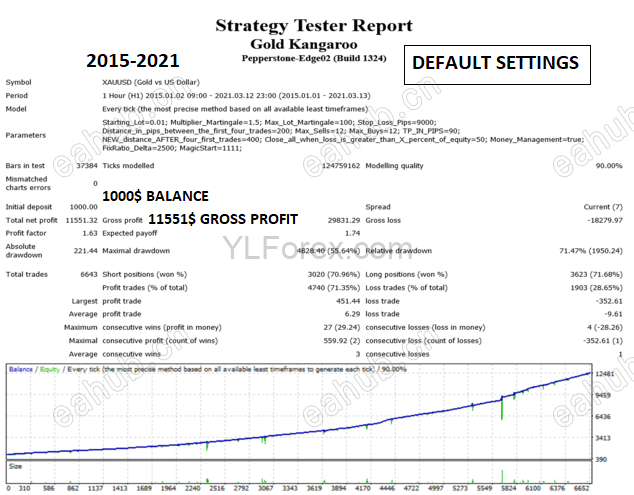Select maximal consecutive profit 559.92 (2)
The height and width of the screenshot is (495, 634).
tap(341, 341)
